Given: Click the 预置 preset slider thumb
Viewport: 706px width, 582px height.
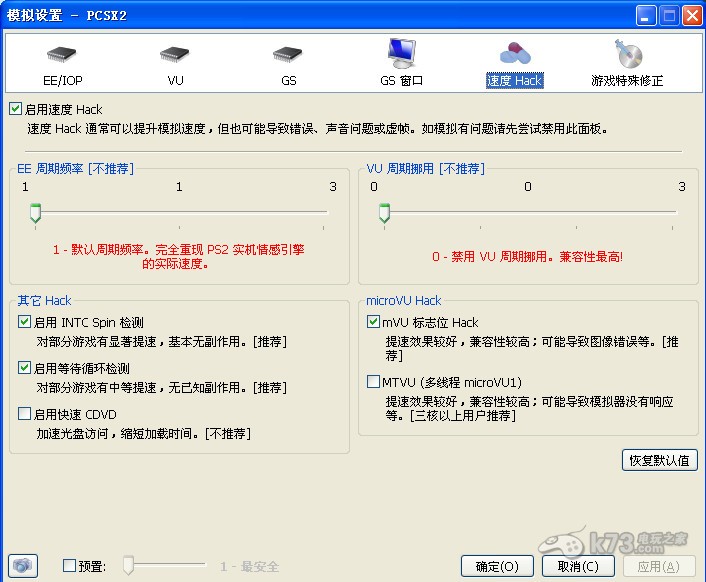Looking at the screenshot, I should [x=128, y=566].
